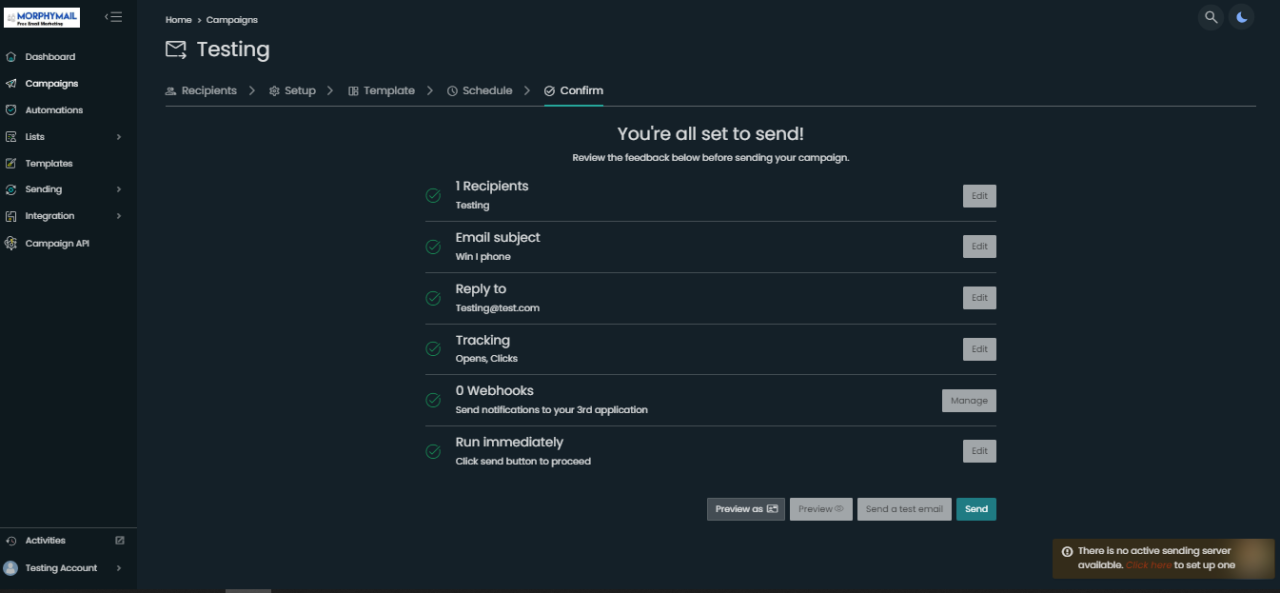Expand the Lists submenu
Viewport: 1280px width, 593px height.
[x=119, y=137]
